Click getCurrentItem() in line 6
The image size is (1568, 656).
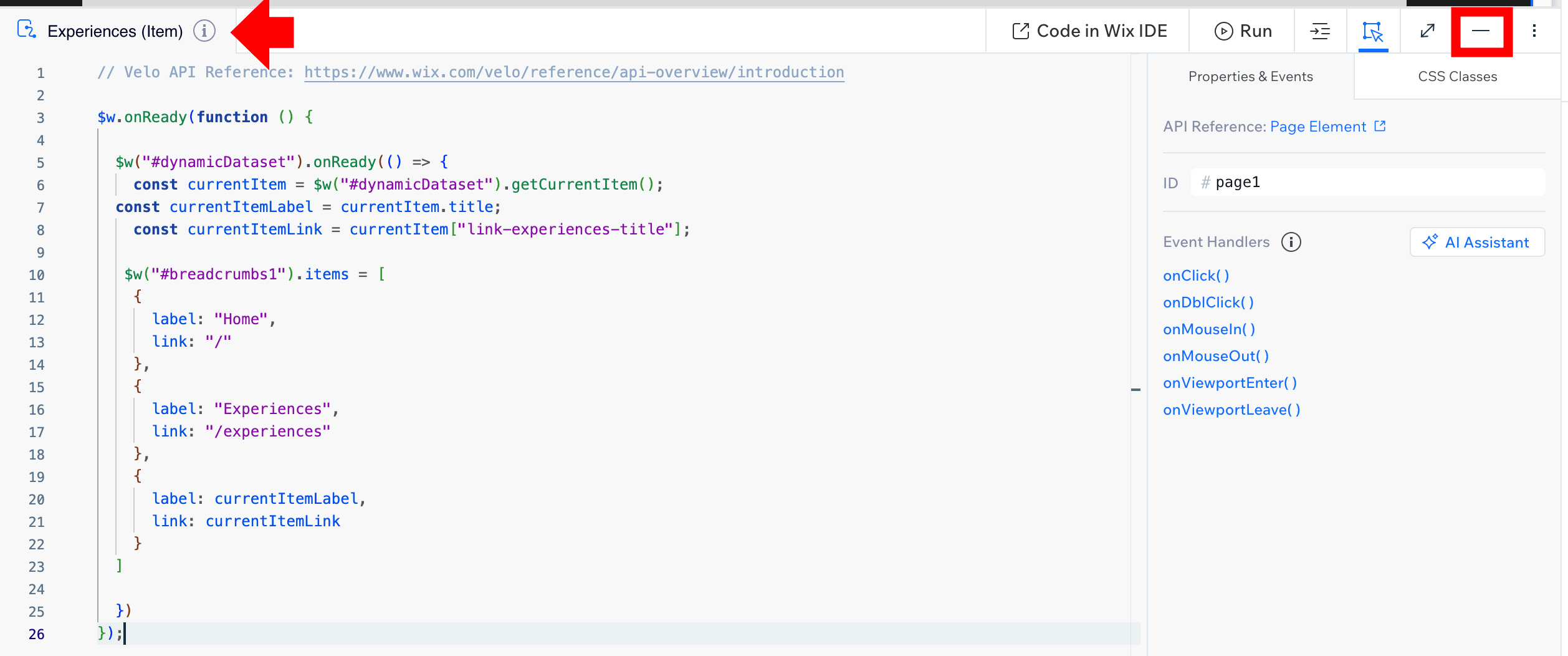[x=583, y=185]
